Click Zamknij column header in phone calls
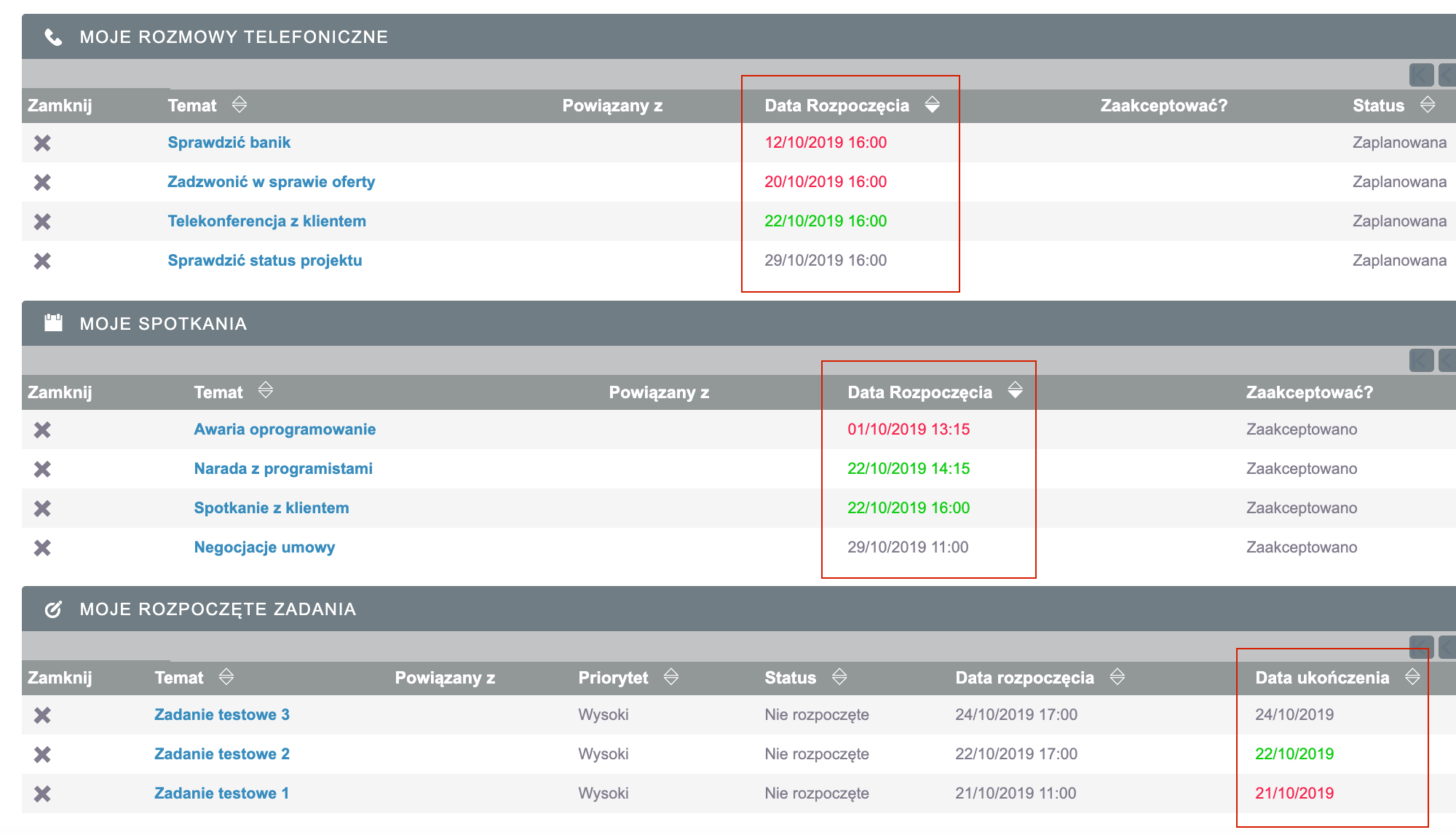 click(x=60, y=106)
